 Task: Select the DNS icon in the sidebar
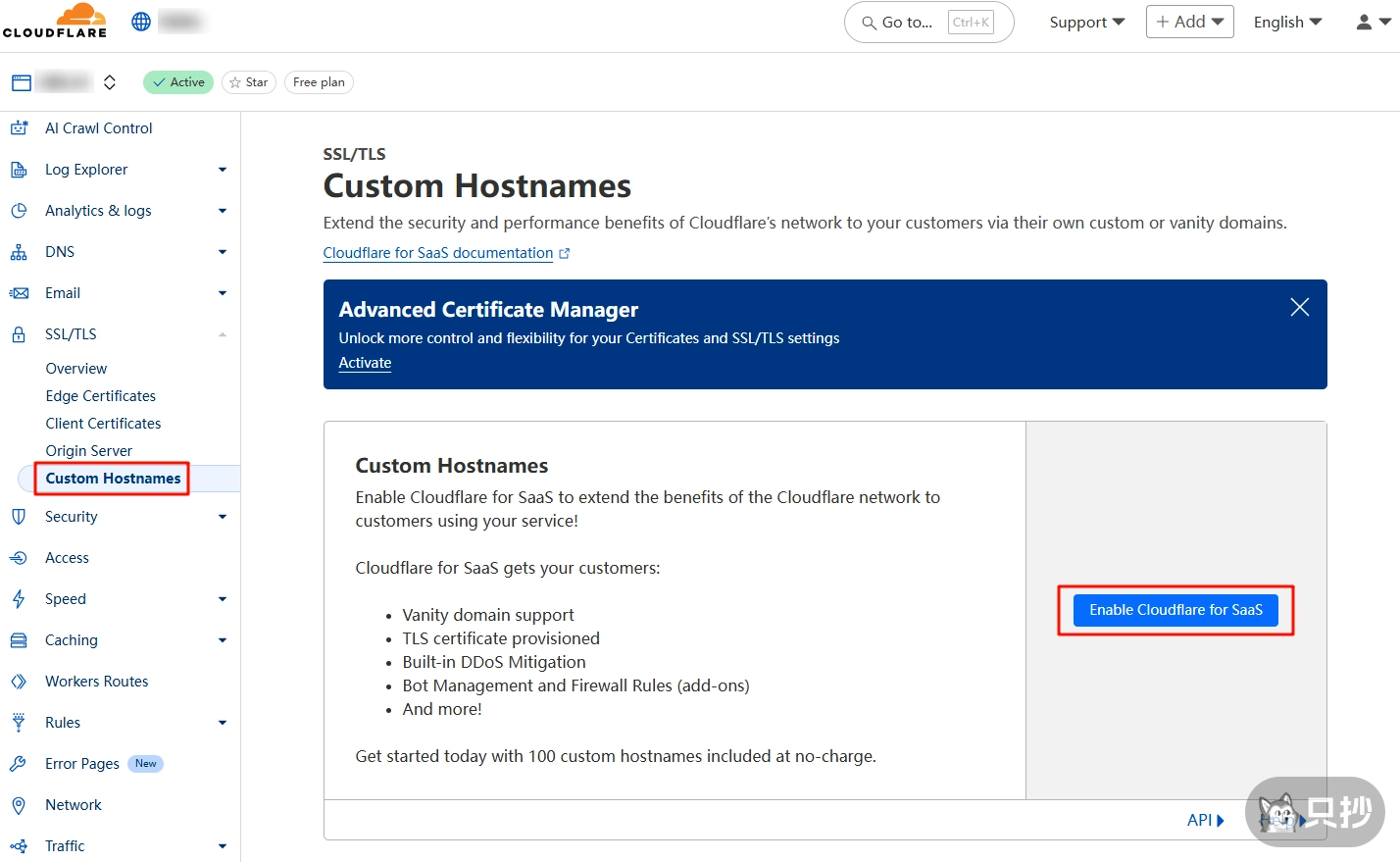point(21,251)
